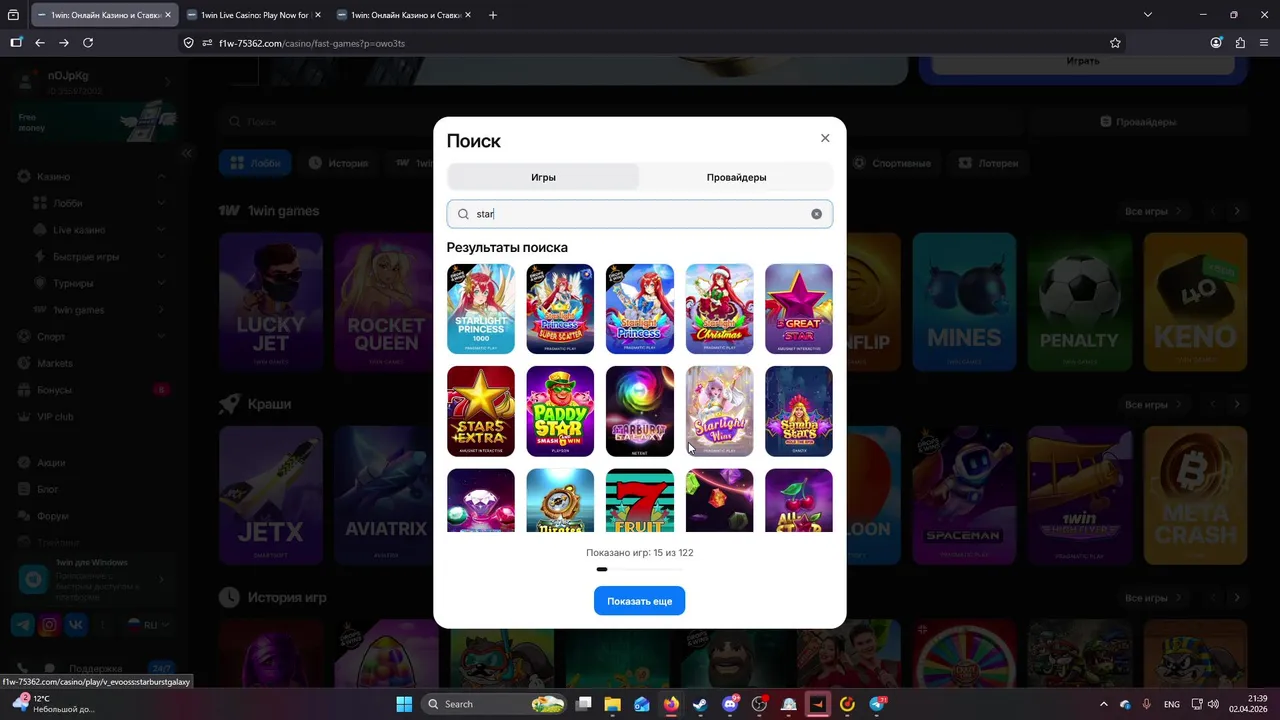This screenshot has width=1280, height=720.
Task: Switch to the third 1win Онлайн Казино tab
Action: click(x=405, y=15)
